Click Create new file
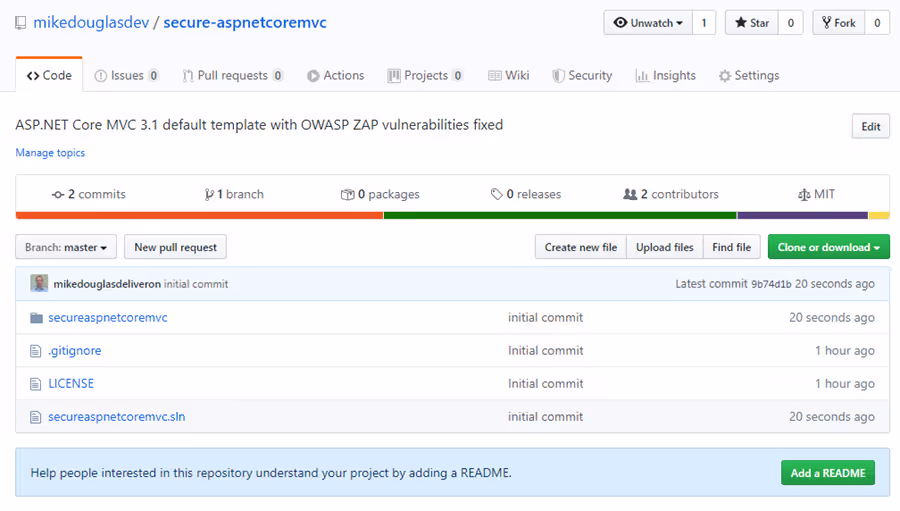The height and width of the screenshot is (511, 900). (x=581, y=247)
